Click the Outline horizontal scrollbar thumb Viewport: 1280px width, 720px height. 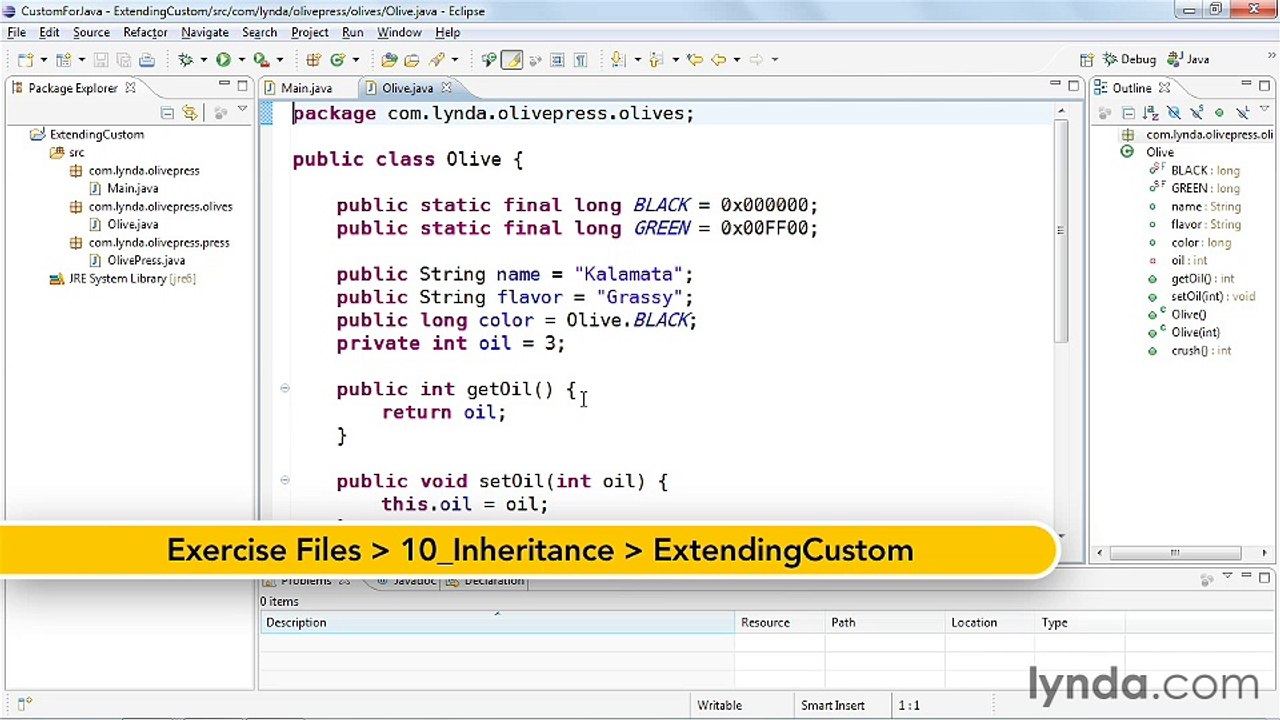[1175, 553]
